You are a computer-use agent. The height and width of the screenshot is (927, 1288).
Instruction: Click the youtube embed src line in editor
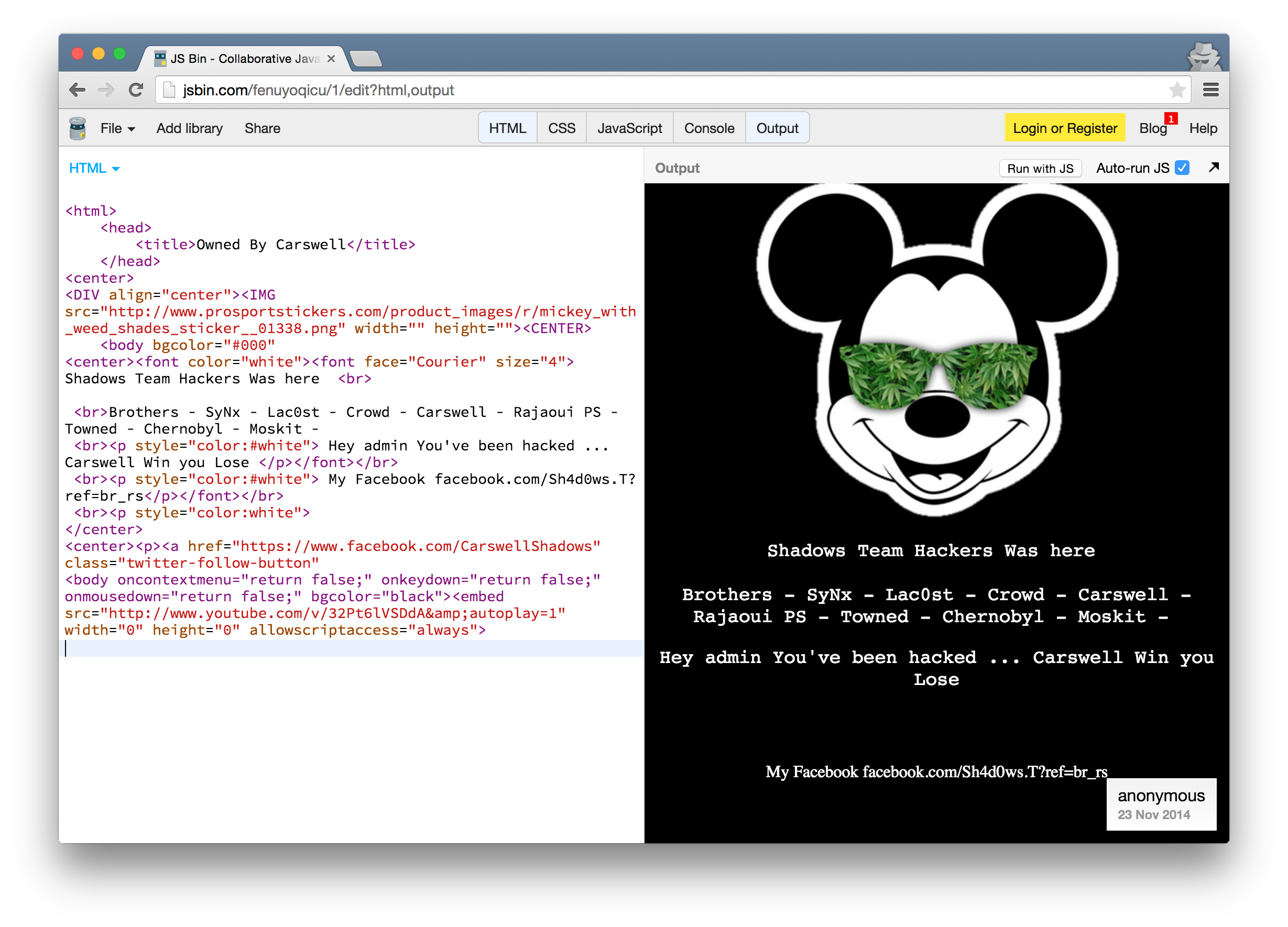click(x=315, y=613)
